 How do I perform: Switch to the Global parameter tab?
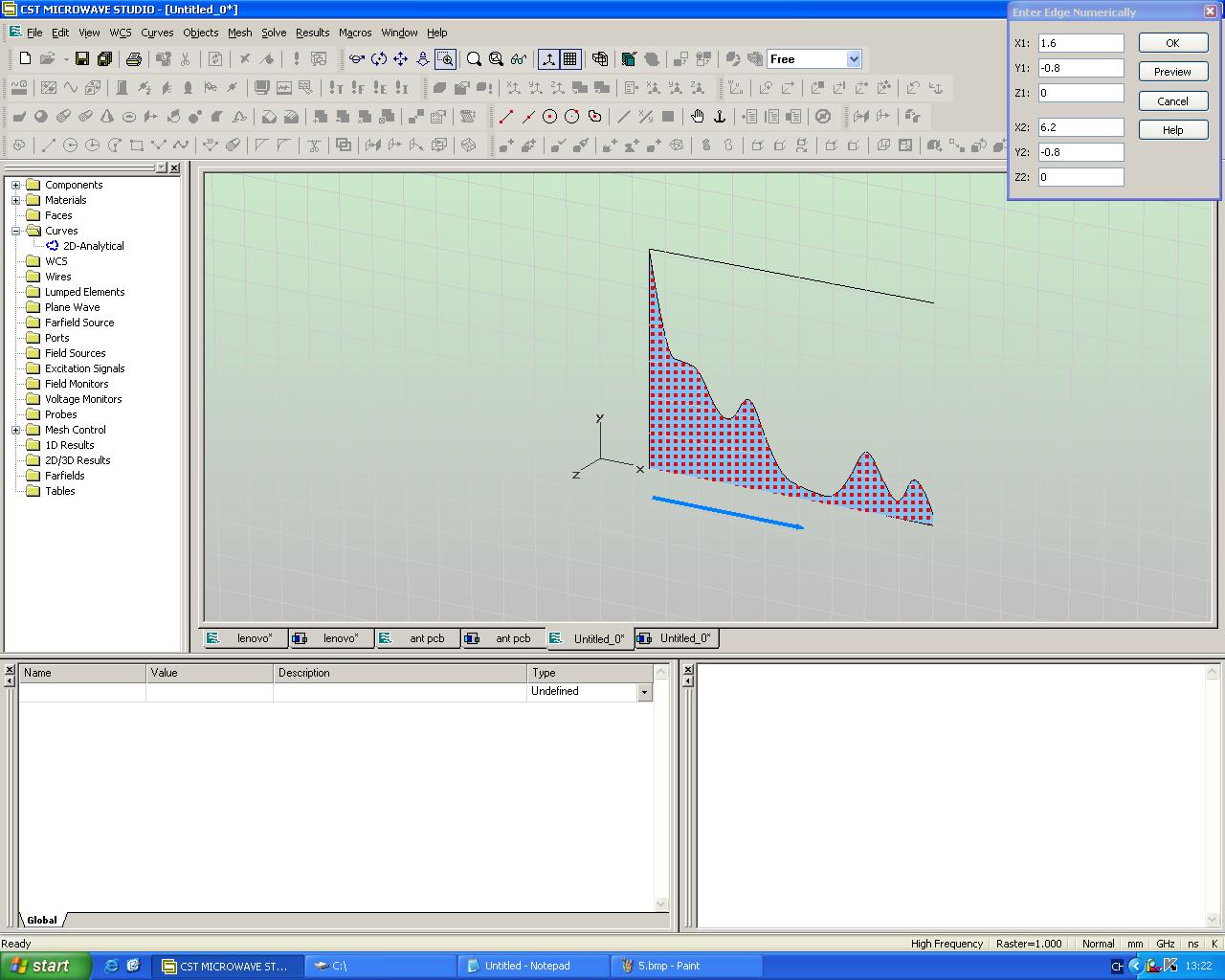click(x=42, y=920)
